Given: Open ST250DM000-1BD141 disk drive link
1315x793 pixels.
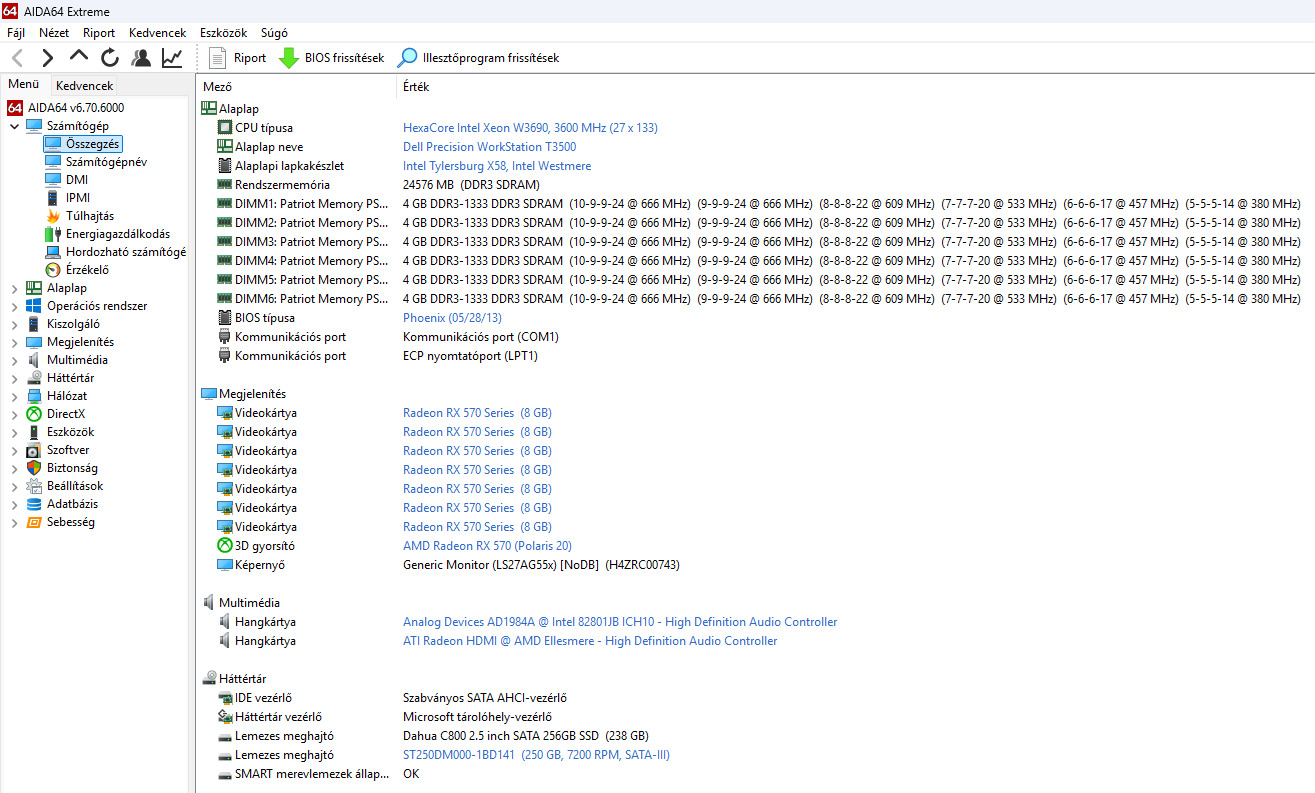Looking at the screenshot, I should click(536, 755).
